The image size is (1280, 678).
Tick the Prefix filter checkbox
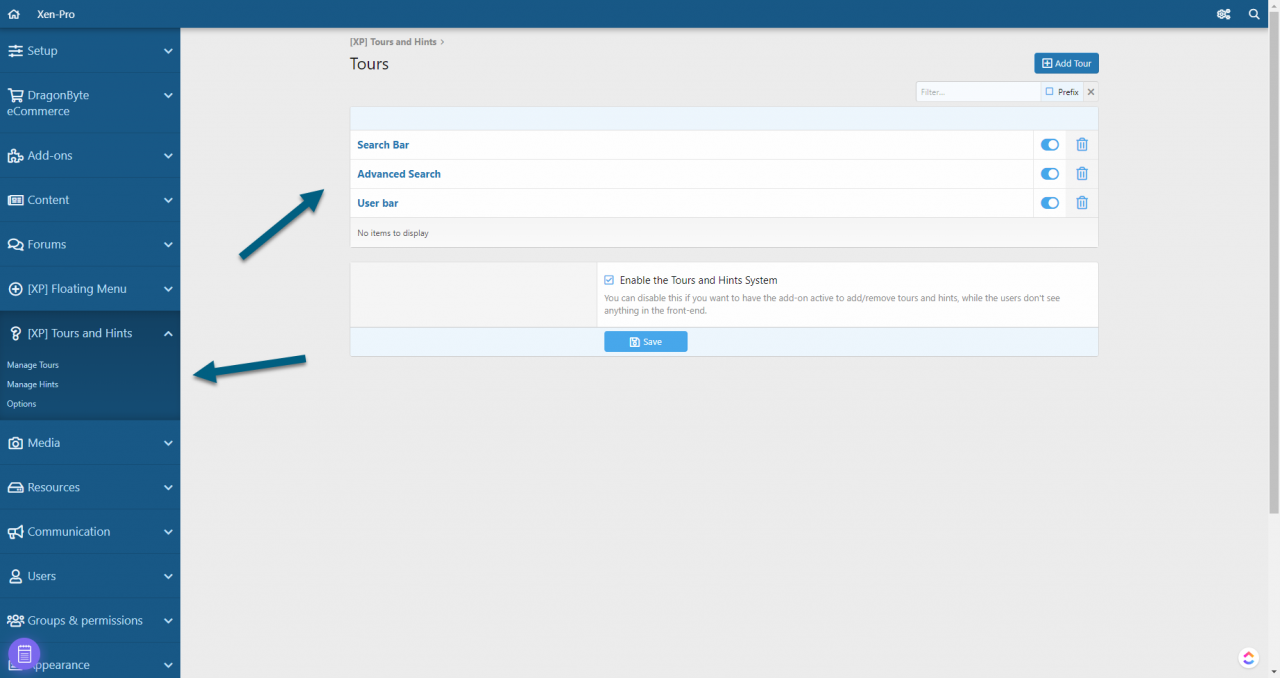[1049, 92]
